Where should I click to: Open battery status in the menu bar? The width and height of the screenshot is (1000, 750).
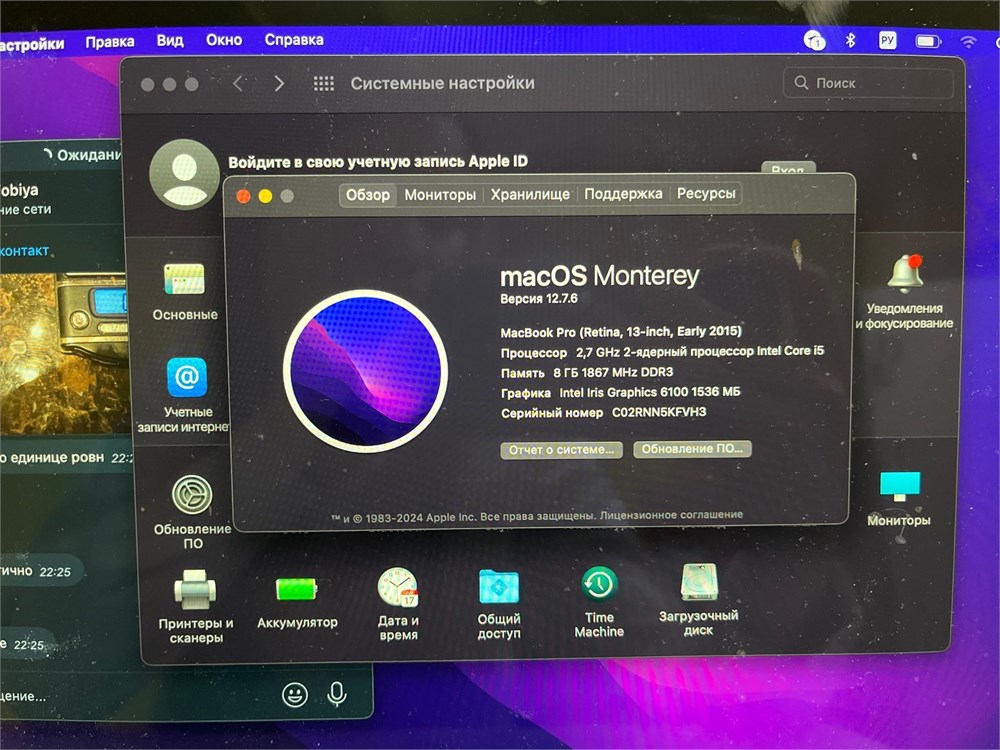929,41
